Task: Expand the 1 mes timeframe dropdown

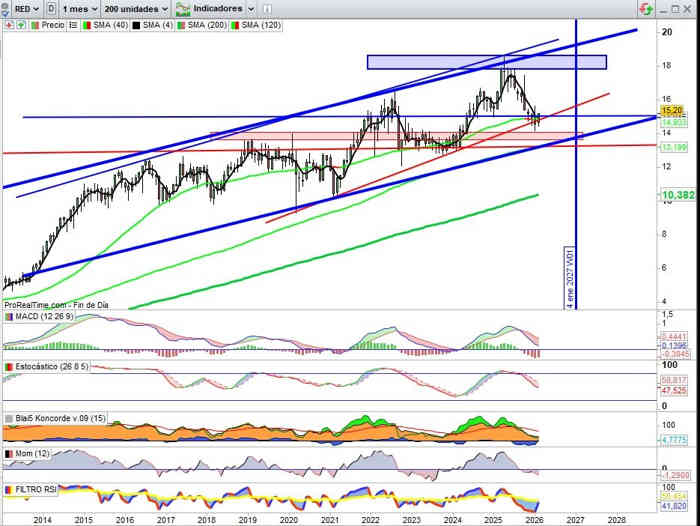Action: pos(78,8)
